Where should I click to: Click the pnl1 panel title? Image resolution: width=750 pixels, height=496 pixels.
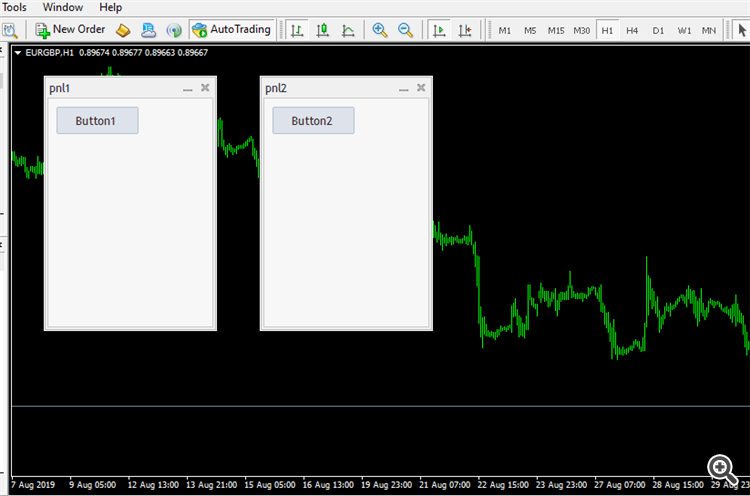point(60,88)
